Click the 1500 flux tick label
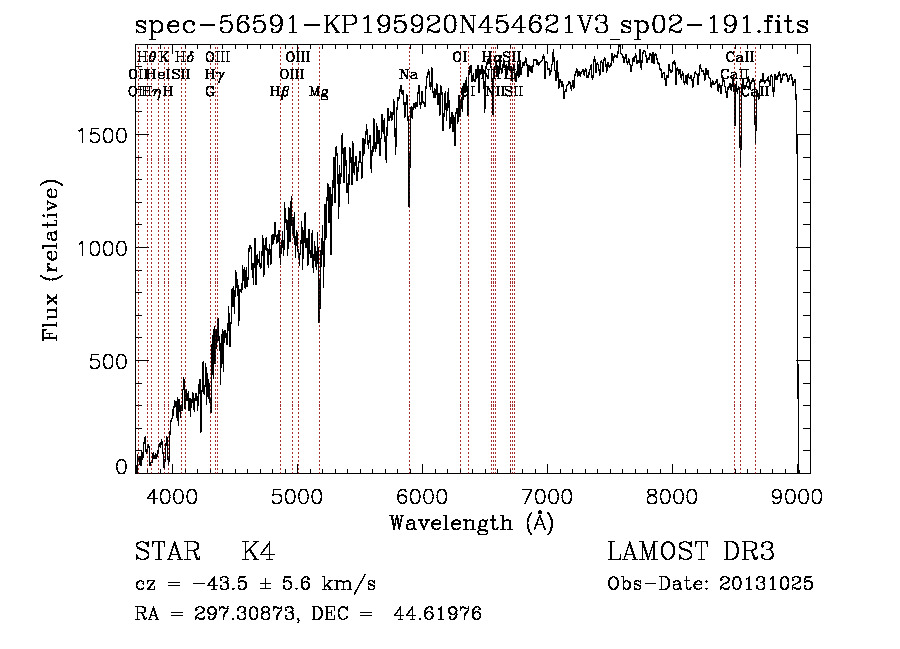This screenshot has height=649, width=900. coord(106,135)
